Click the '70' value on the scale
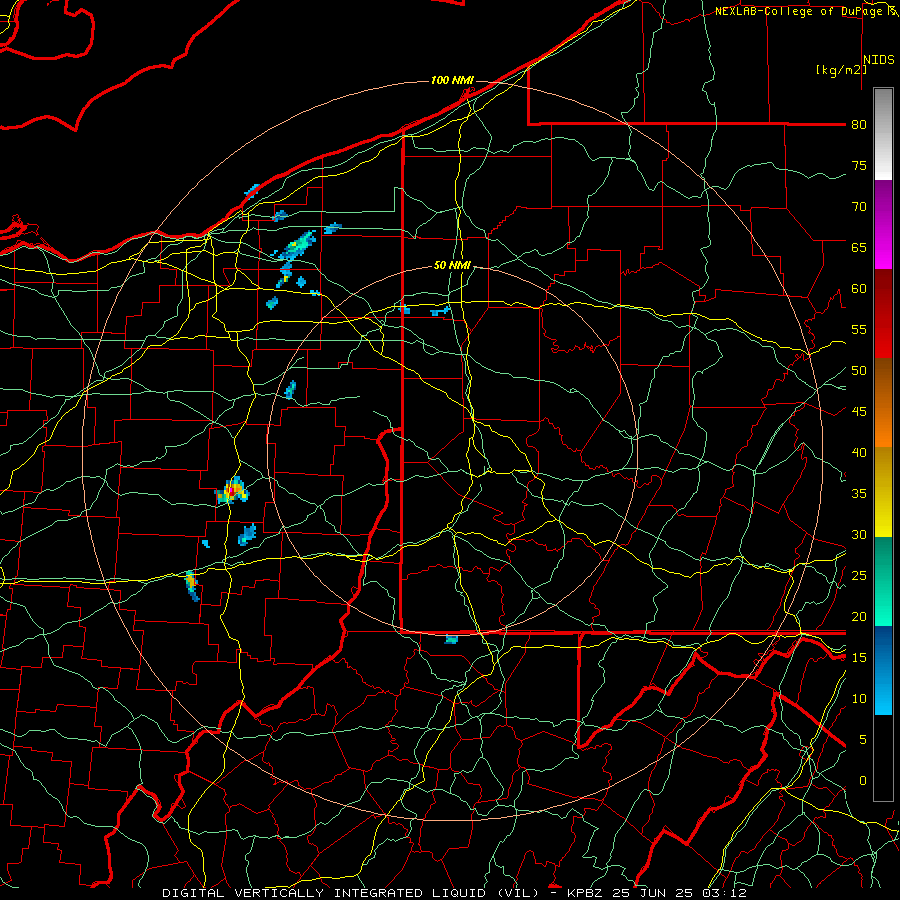900x900 pixels. coord(859,207)
